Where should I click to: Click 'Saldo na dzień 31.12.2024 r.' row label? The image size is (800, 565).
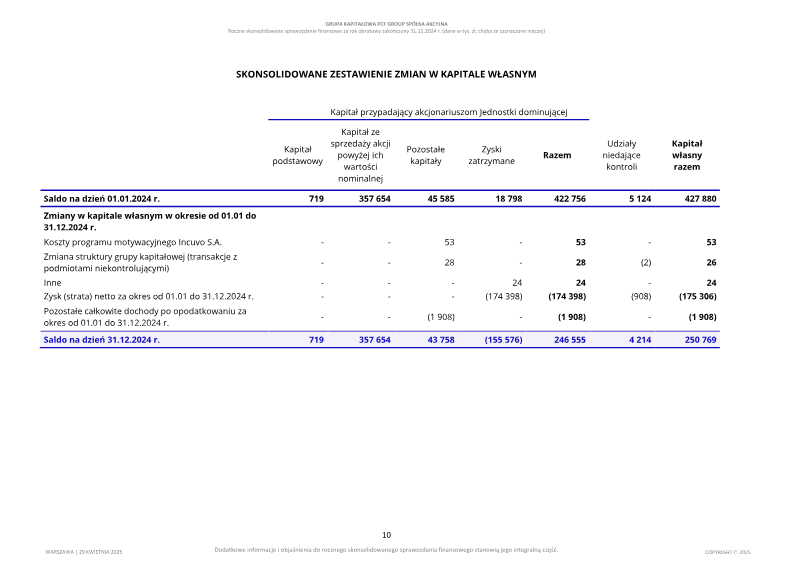102,339
